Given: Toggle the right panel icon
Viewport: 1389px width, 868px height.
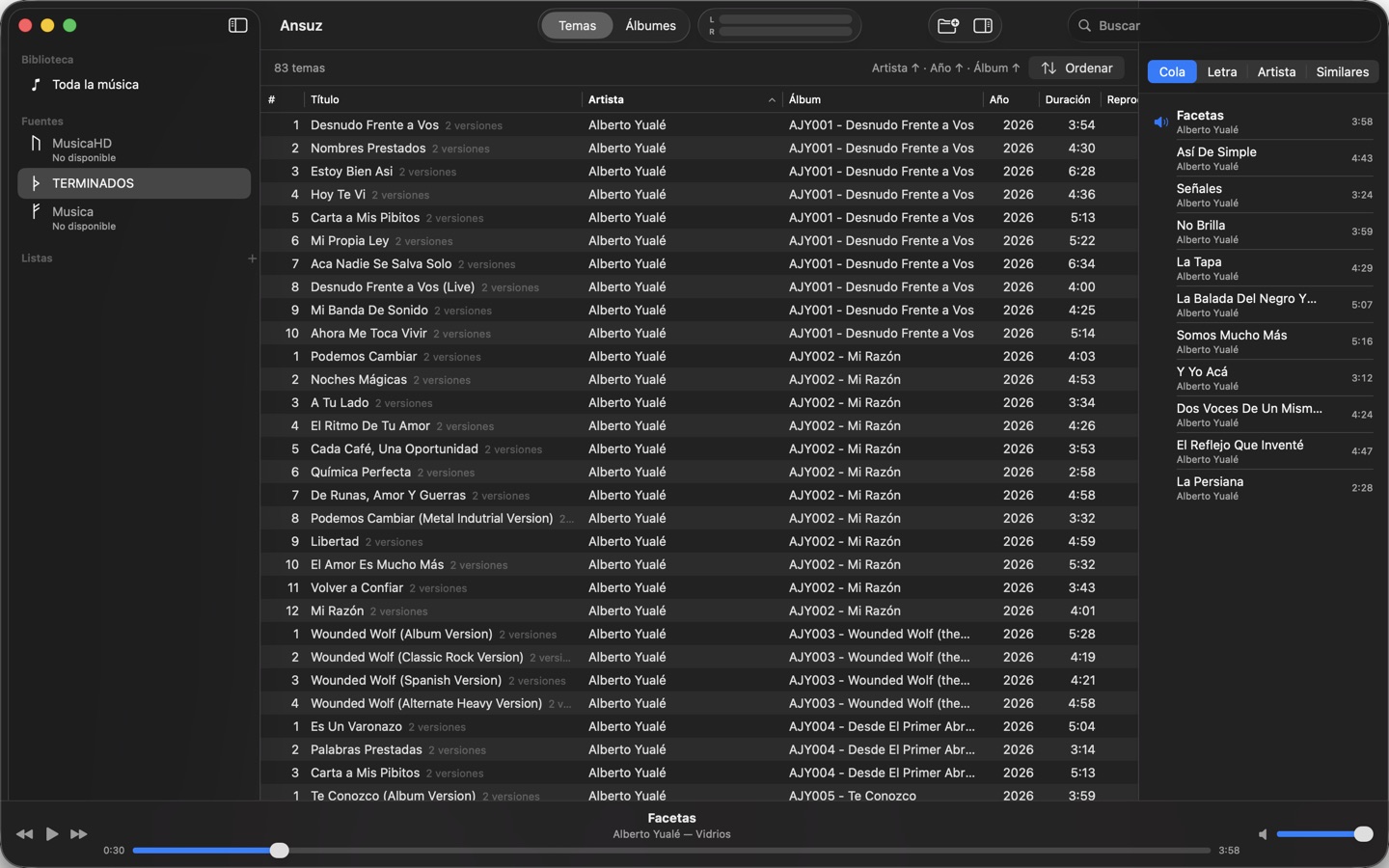Looking at the screenshot, I should pyautogui.click(x=983, y=26).
